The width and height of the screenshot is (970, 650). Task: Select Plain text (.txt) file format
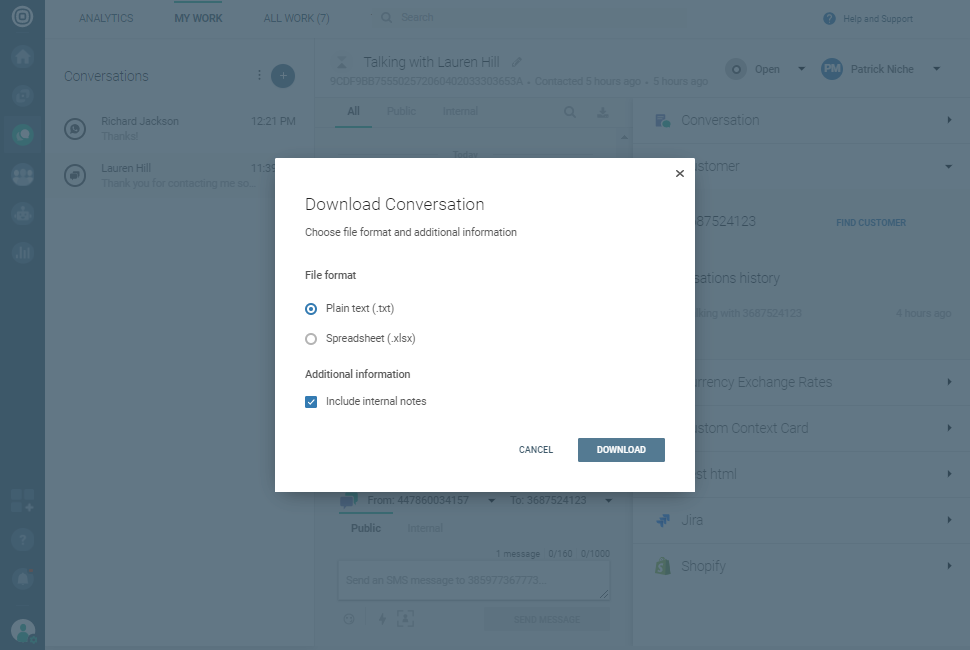(x=311, y=309)
